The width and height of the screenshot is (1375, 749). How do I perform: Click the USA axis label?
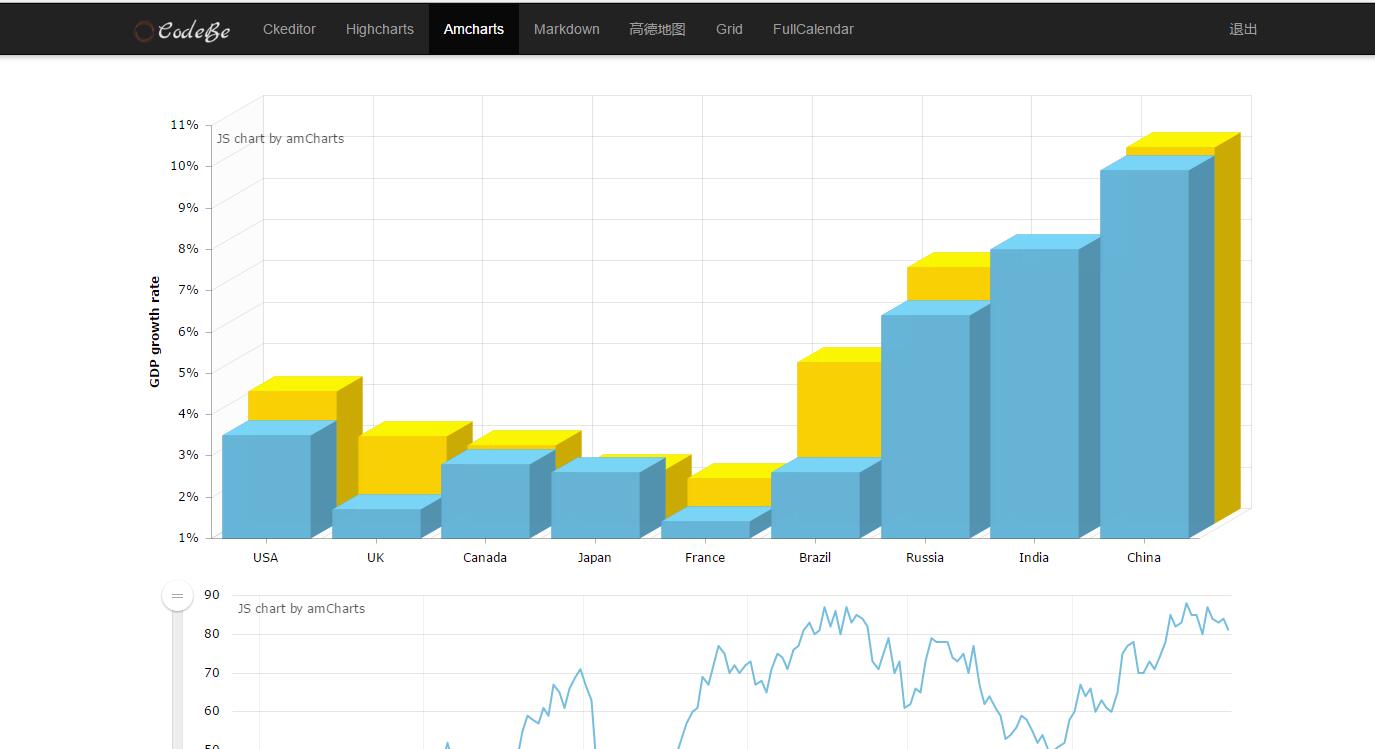pyautogui.click(x=266, y=558)
